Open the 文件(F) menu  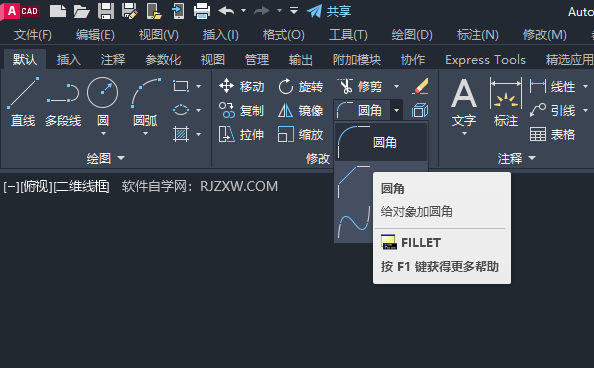pyautogui.click(x=33, y=35)
